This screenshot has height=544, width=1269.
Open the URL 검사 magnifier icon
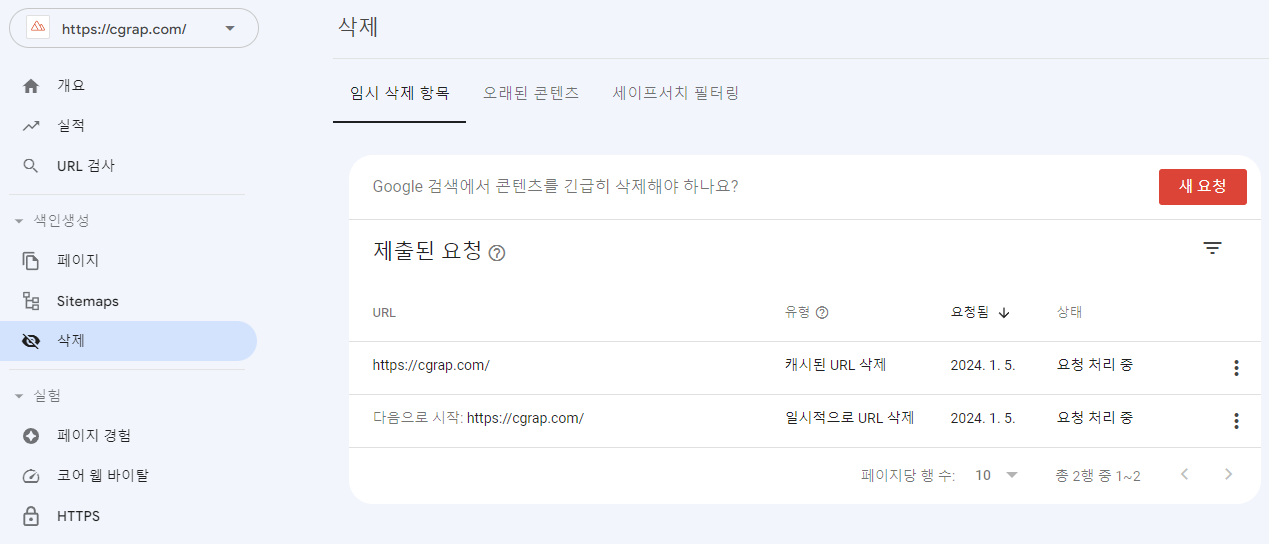[31, 166]
